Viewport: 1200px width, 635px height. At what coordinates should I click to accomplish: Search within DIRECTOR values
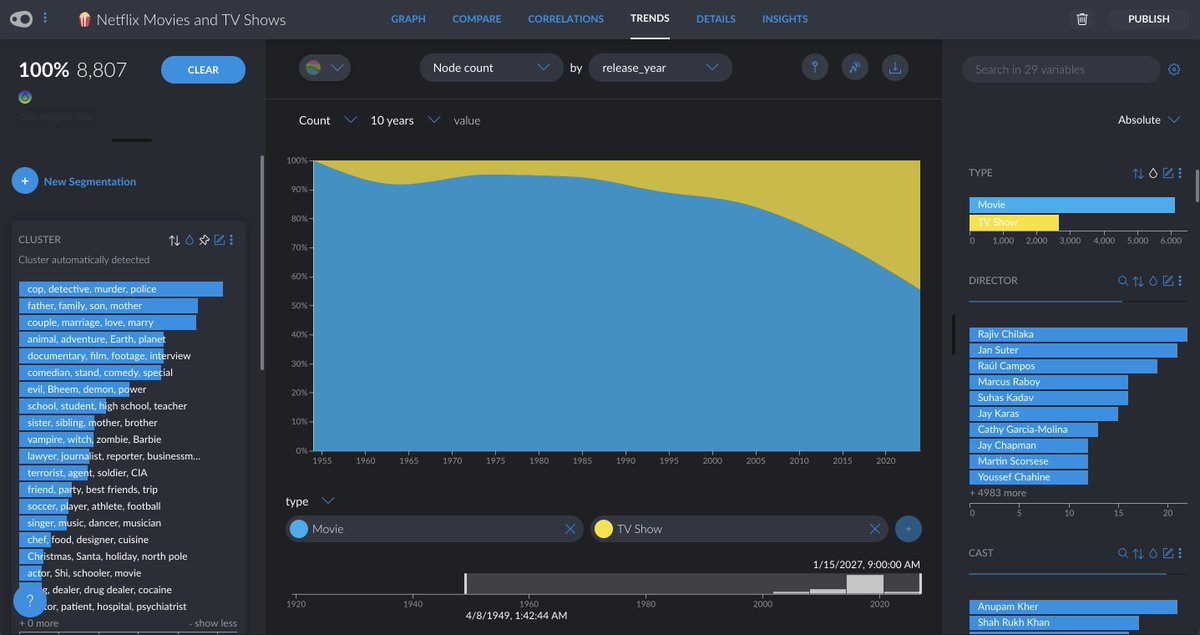click(x=1123, y=281)
